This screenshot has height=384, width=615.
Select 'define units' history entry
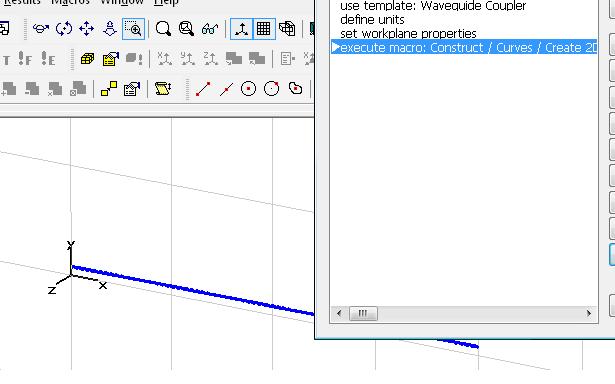coord(372,20)
